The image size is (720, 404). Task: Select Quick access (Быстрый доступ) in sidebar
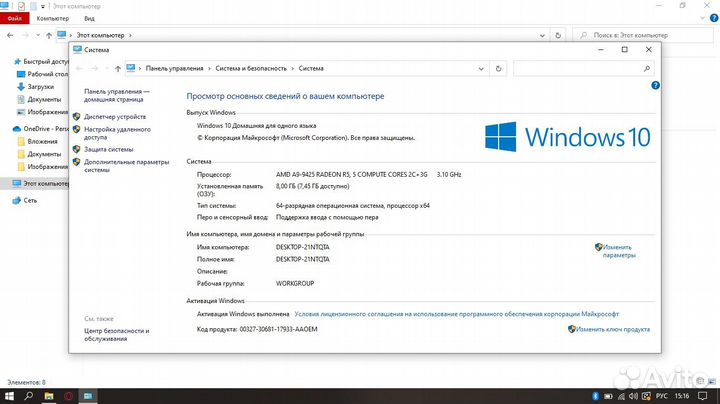[x=41, y=62]
